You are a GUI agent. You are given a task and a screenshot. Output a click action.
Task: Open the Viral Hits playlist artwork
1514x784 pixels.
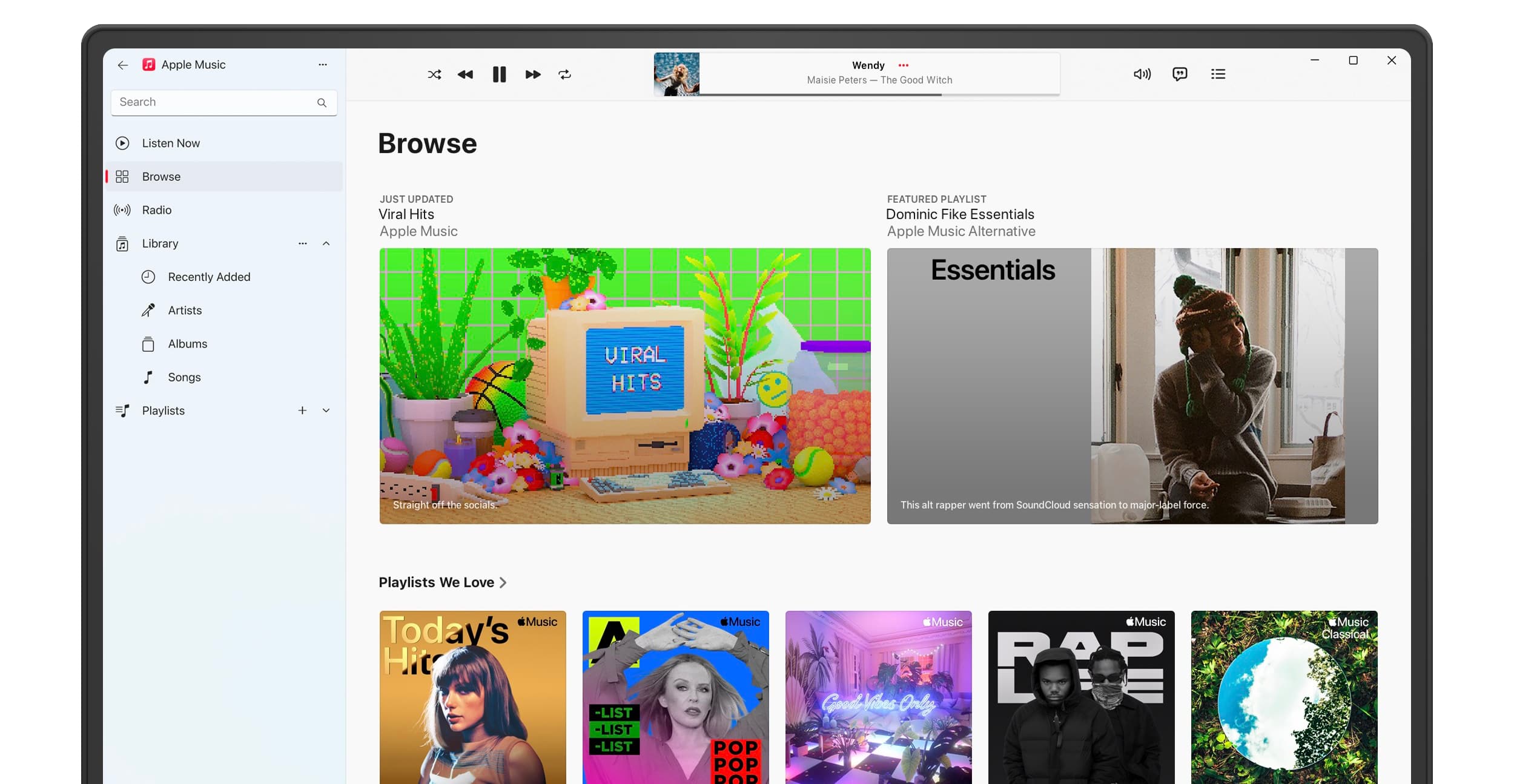coord(625,386)
